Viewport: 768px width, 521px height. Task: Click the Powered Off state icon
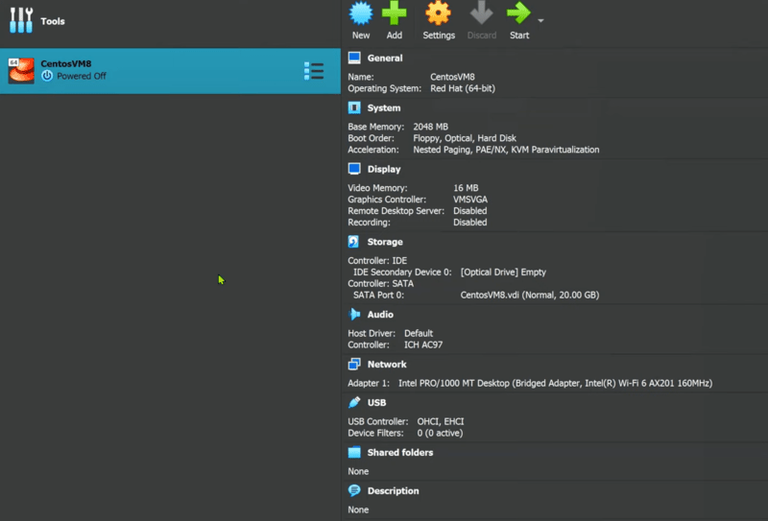[x=47, y=76]
